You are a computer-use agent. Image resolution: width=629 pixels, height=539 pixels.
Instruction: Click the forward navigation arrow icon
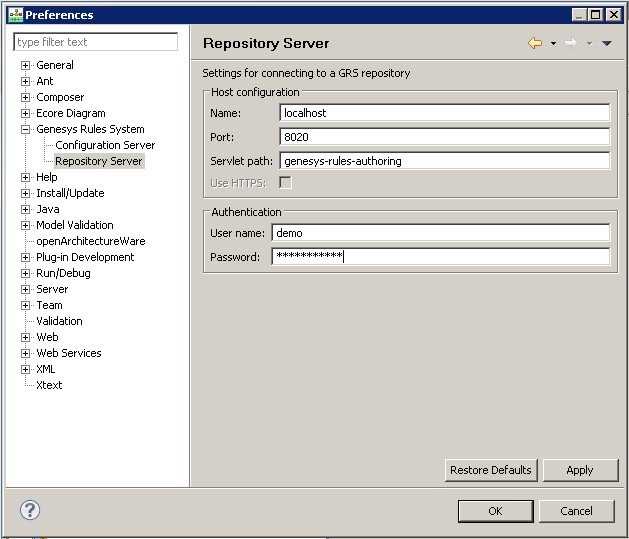tap(571, 44)
